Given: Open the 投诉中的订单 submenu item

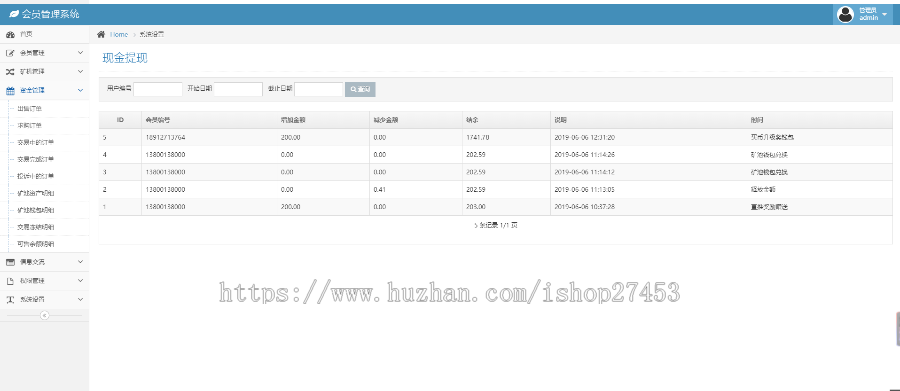Looking at the screenshot, I should coord(36,176).
